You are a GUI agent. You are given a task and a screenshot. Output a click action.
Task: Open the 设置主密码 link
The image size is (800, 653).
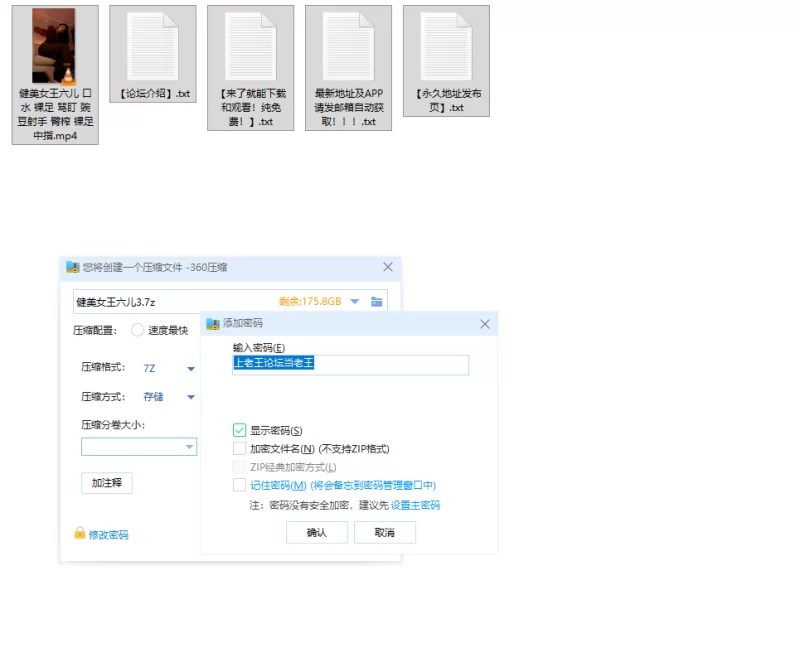pyautogui.click(x=415, y=505)
